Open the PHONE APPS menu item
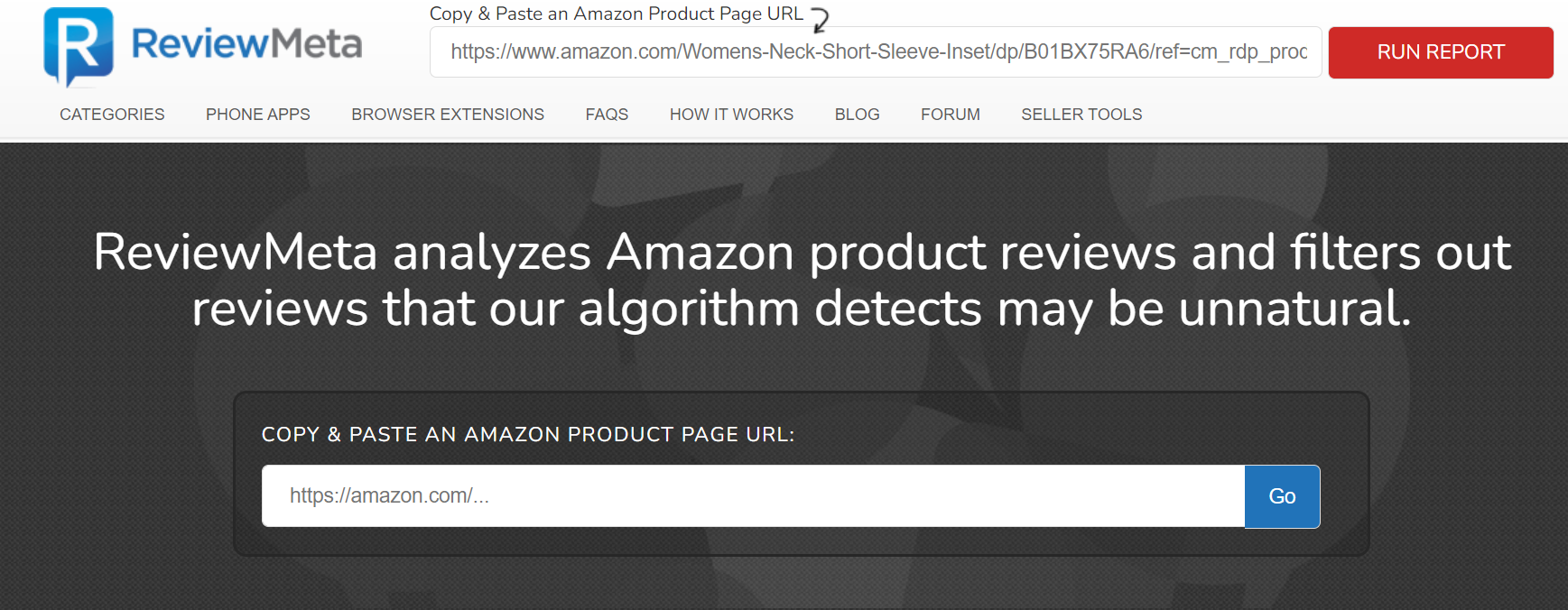This screenshot has height=610, width=1568. [x=257, y=114]
